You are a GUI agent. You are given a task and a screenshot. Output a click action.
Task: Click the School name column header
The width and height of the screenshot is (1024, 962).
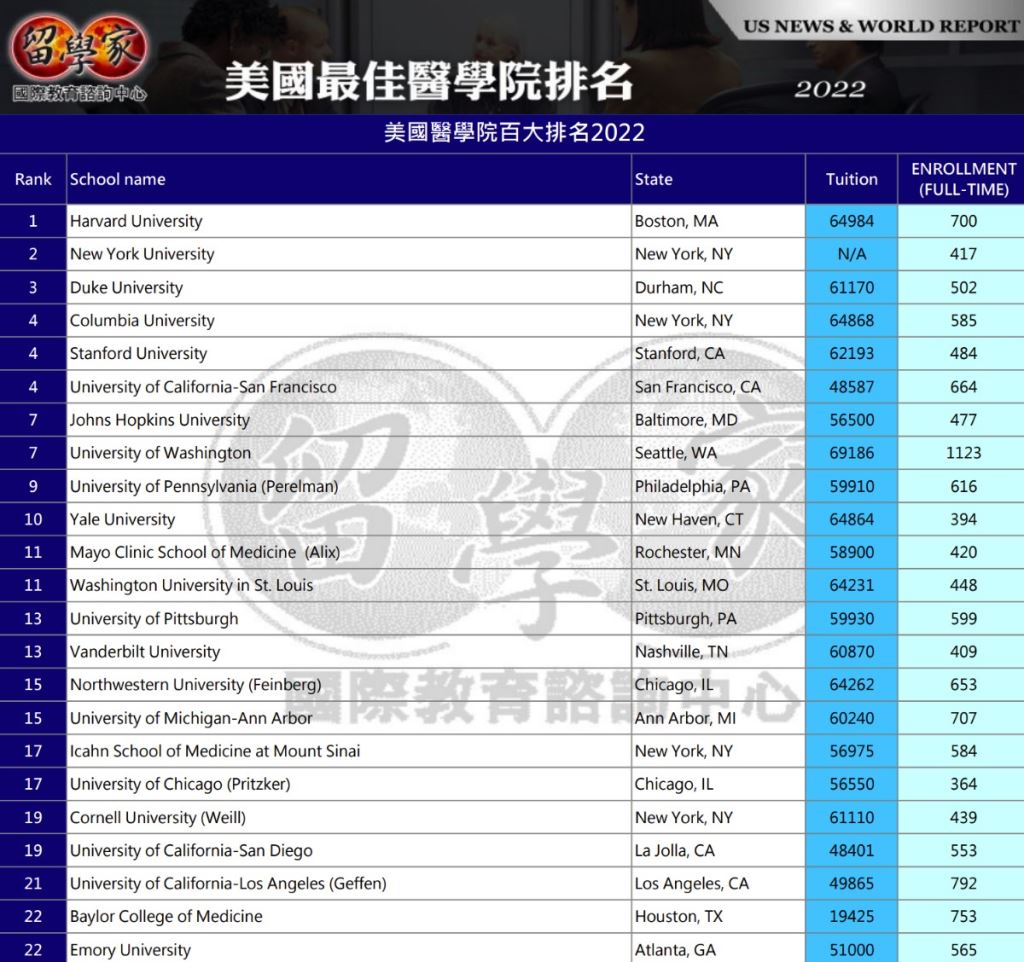click(349, 179)
